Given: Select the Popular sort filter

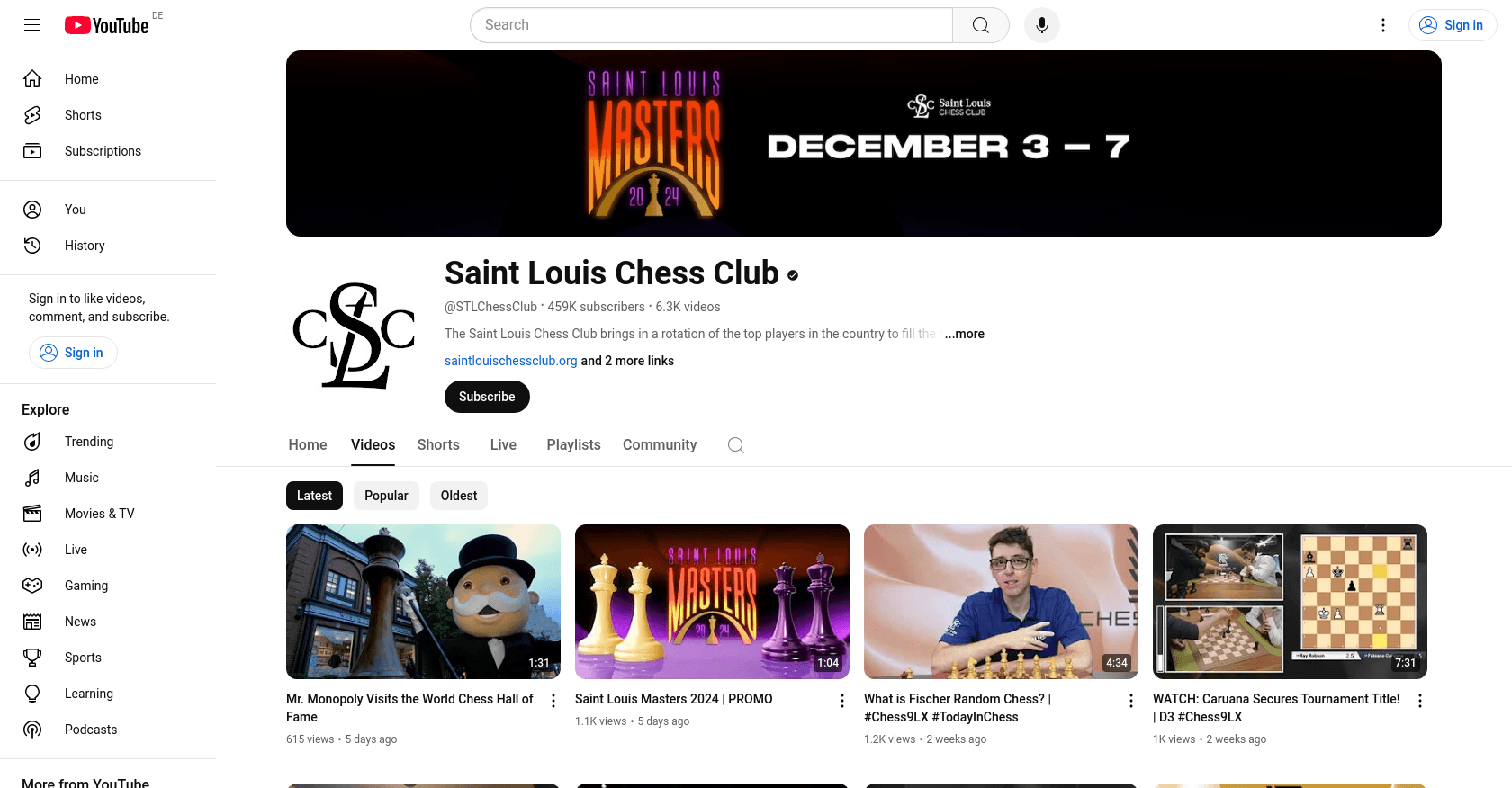Looking at the screenshot, I should point(386,496).
